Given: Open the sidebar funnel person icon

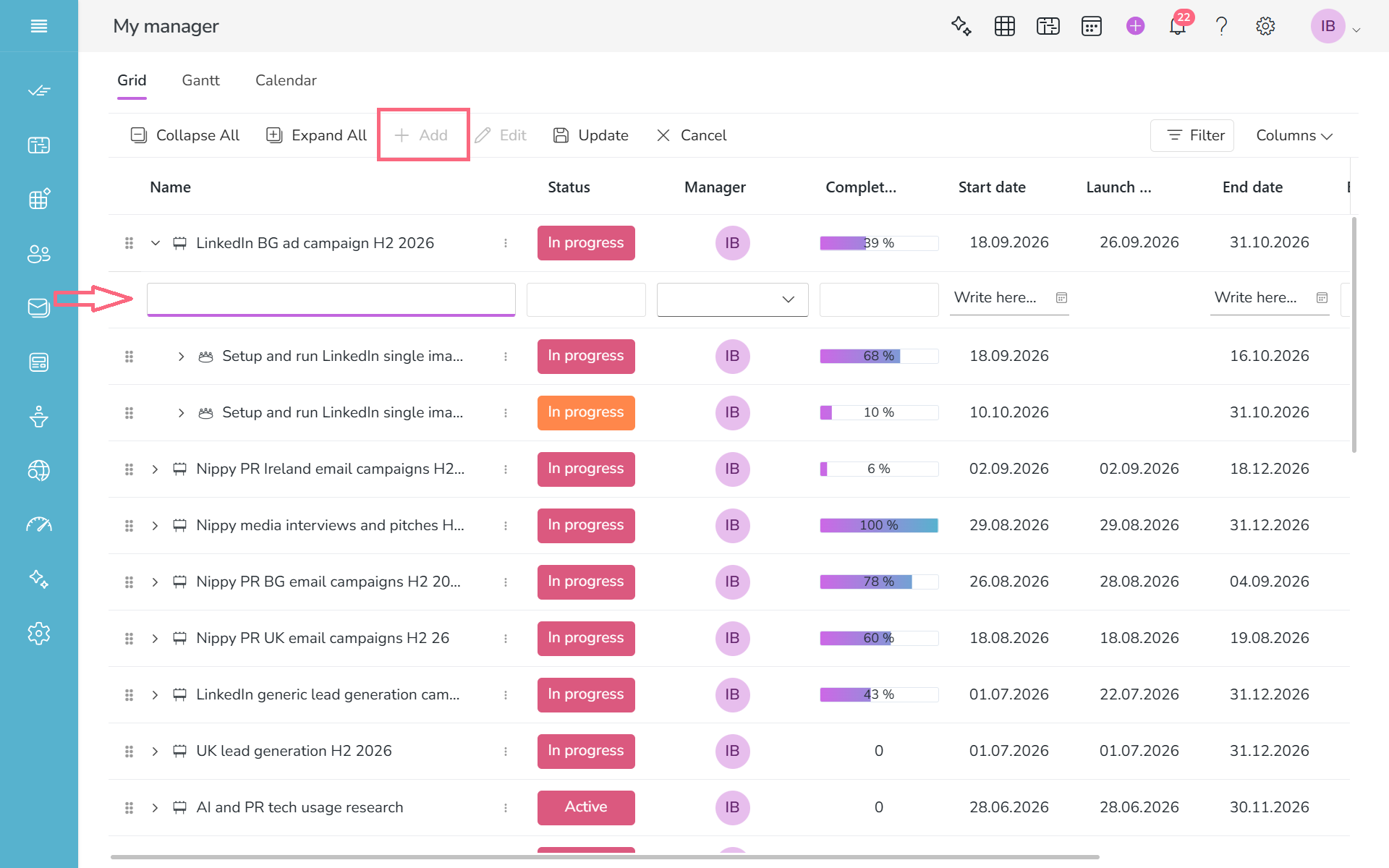Looking at the screenshot, I should (39, 416).
